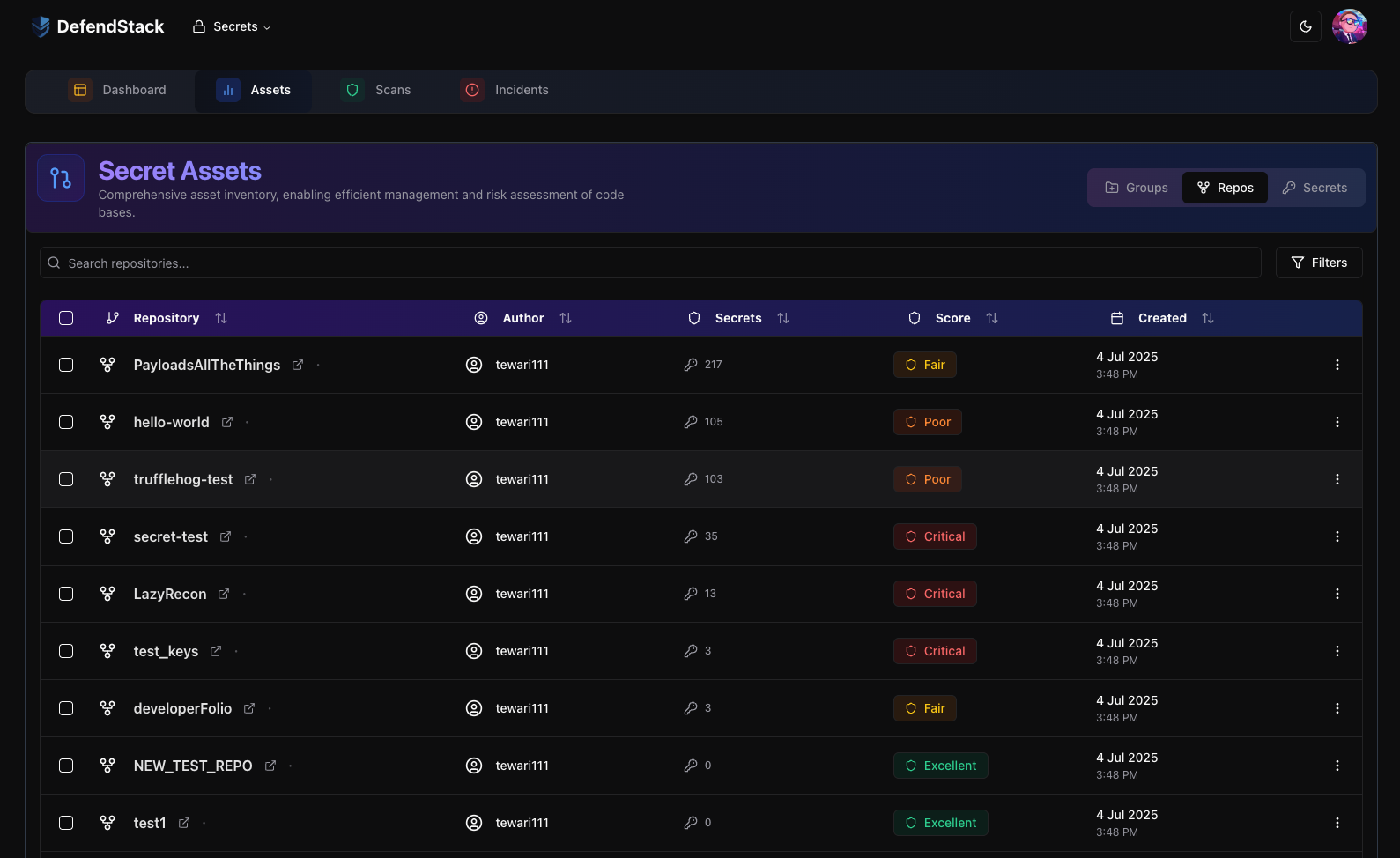Toggle the select-all header checkbox
Viewport: 1400px width, 858px height.
coord(66,318)
